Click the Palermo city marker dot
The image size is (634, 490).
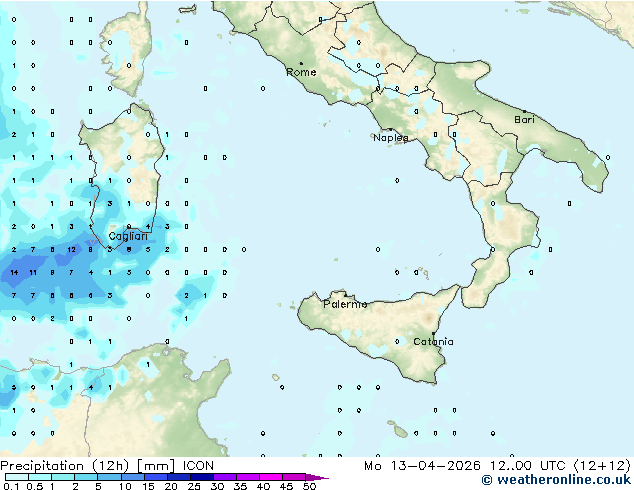pos(345,295)
